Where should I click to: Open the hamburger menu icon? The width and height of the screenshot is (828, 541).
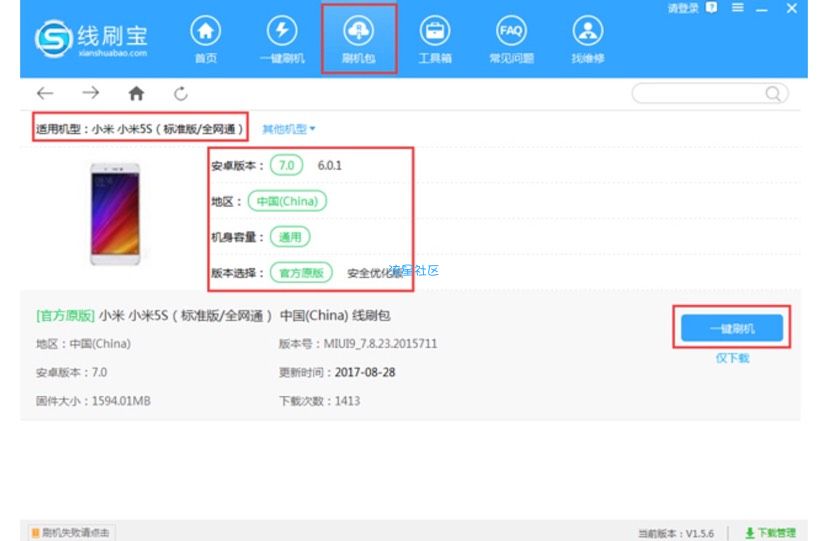[738, 7]
